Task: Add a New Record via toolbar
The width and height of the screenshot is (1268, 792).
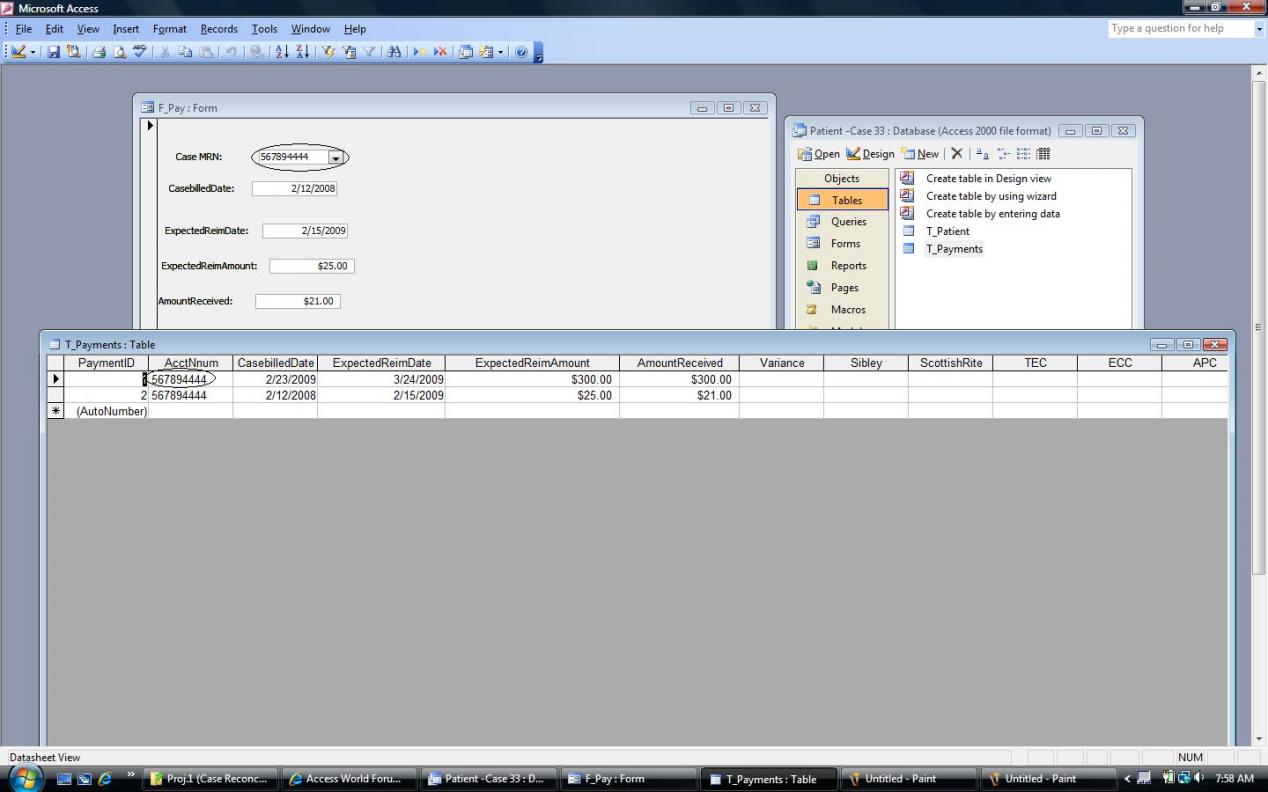Action: pos(420,52)
